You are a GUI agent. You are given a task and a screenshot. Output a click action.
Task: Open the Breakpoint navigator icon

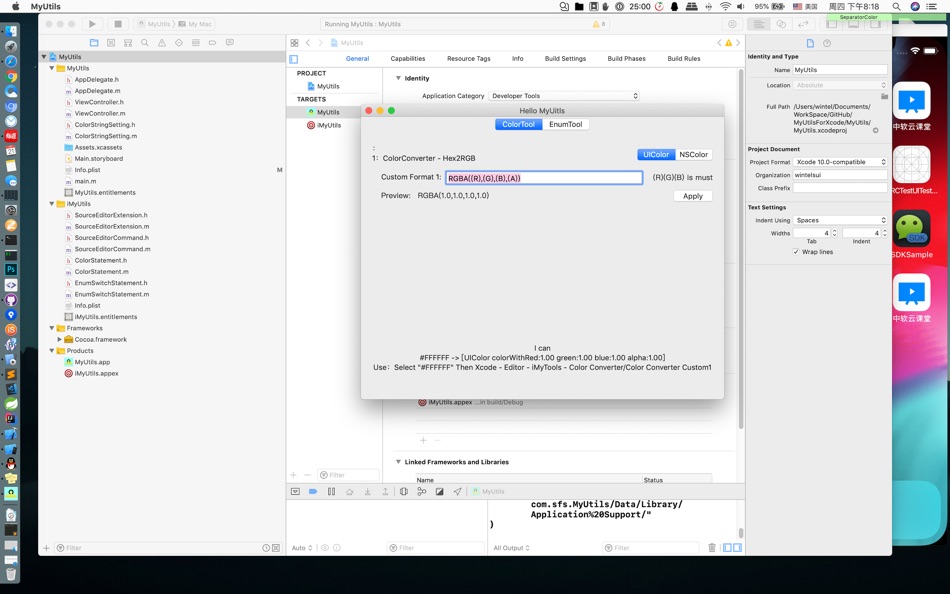(x=213, y=43)
